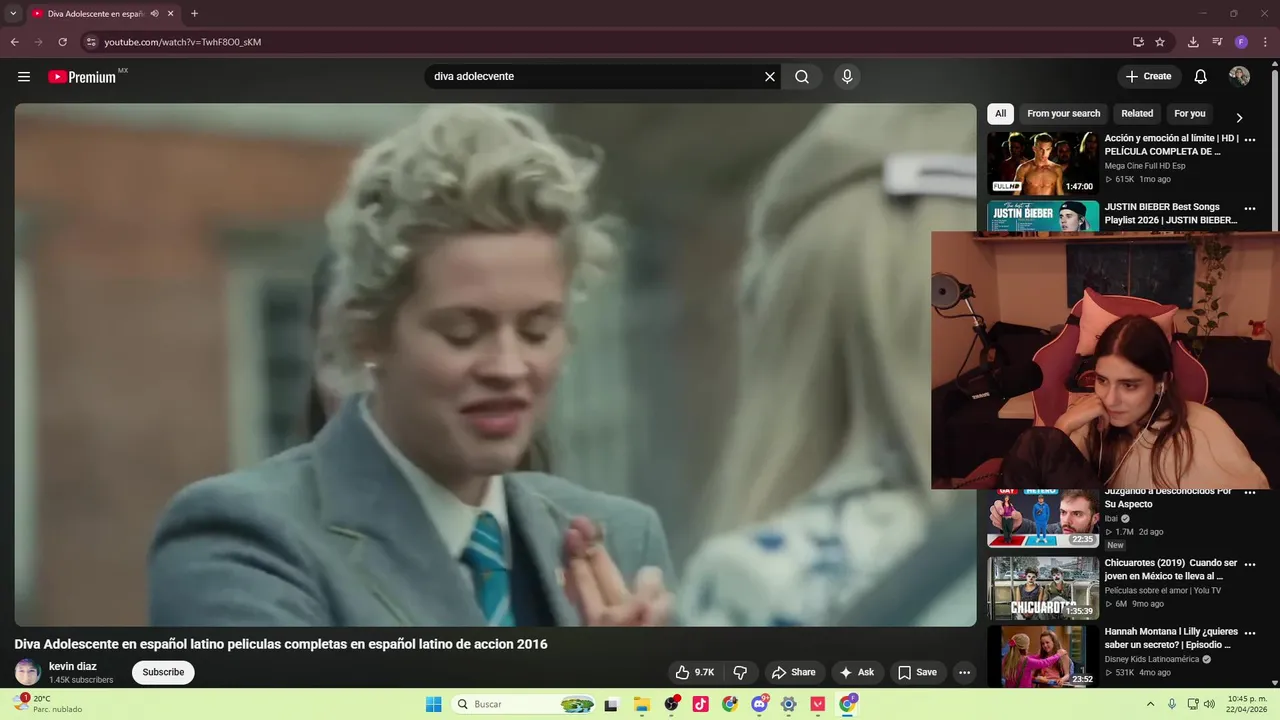
Task: Open the weather widget 20°C
Action: [48, 704]
